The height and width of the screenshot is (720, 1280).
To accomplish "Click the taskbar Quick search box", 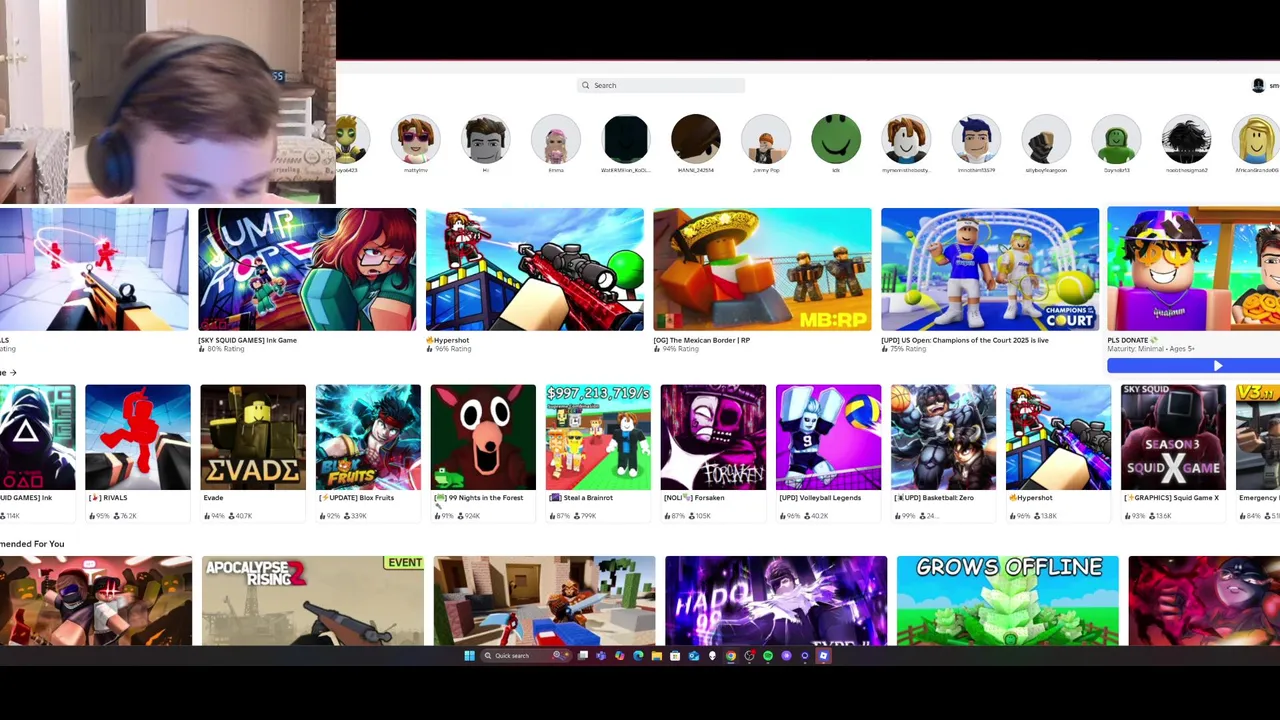I will point(526,656).
